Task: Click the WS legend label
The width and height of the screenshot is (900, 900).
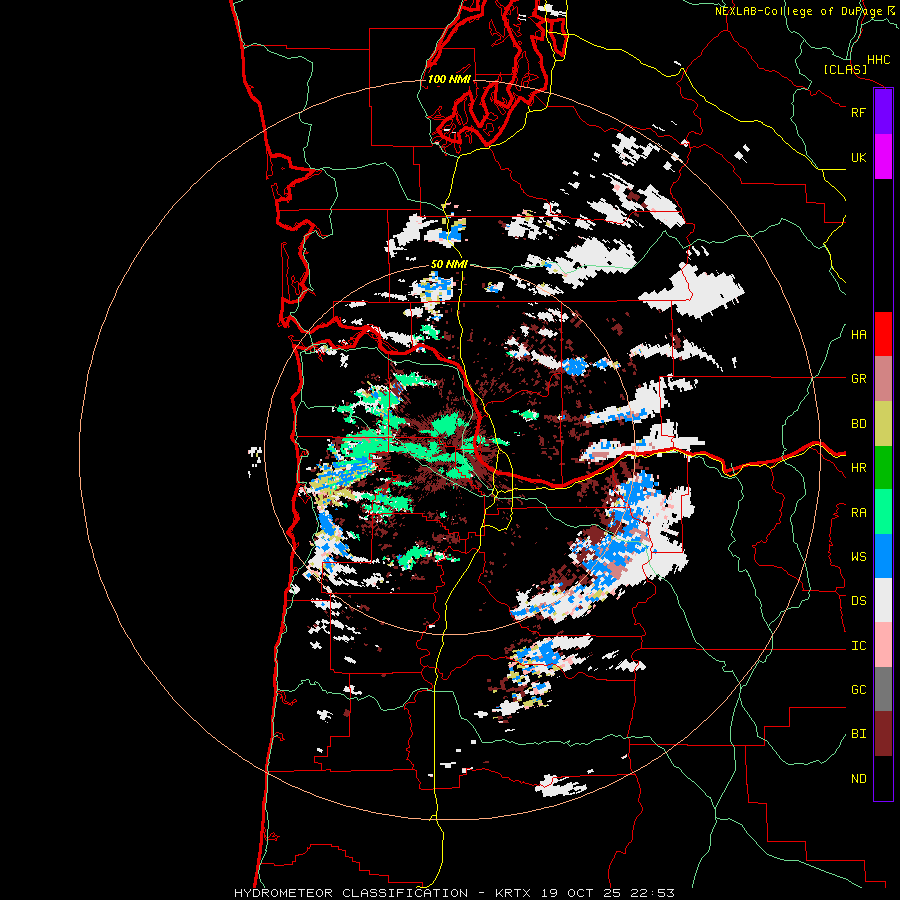Action: pyautogui.click(x=858, y=557)
